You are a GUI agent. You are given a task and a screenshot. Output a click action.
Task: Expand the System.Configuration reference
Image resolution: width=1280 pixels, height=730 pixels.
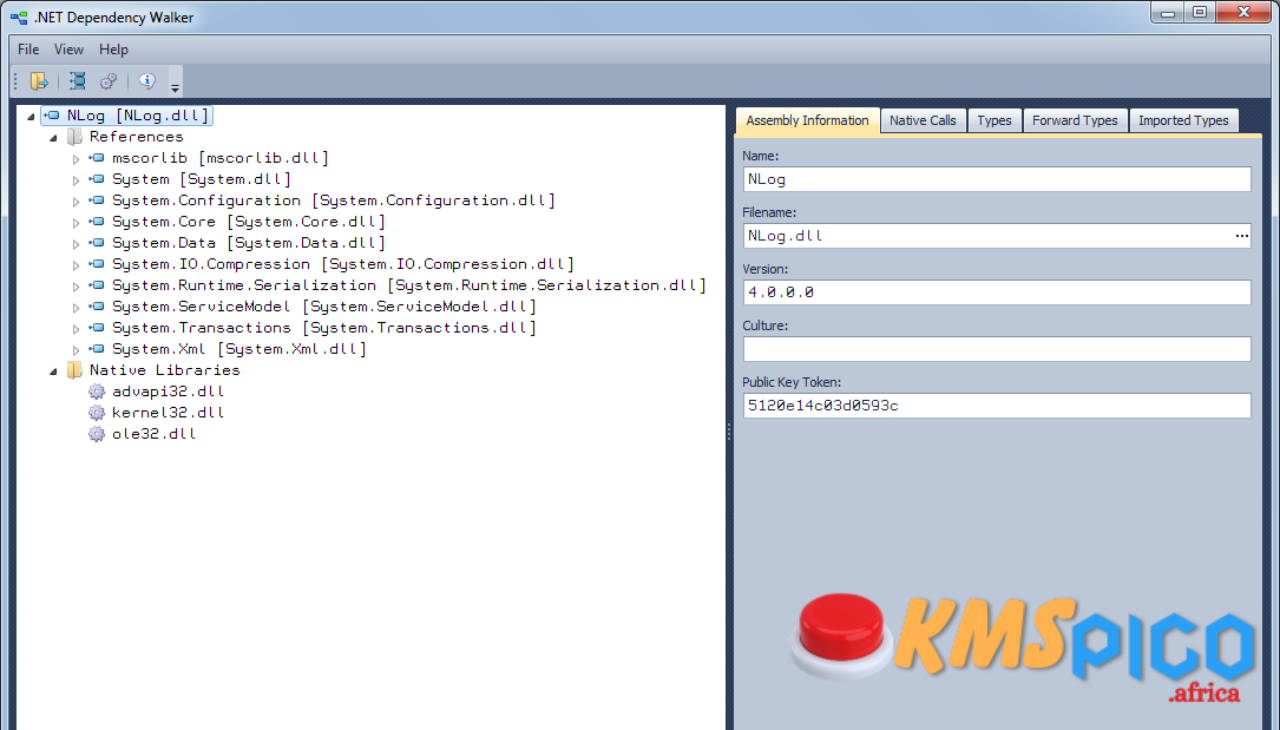click(x=75, y=201)
